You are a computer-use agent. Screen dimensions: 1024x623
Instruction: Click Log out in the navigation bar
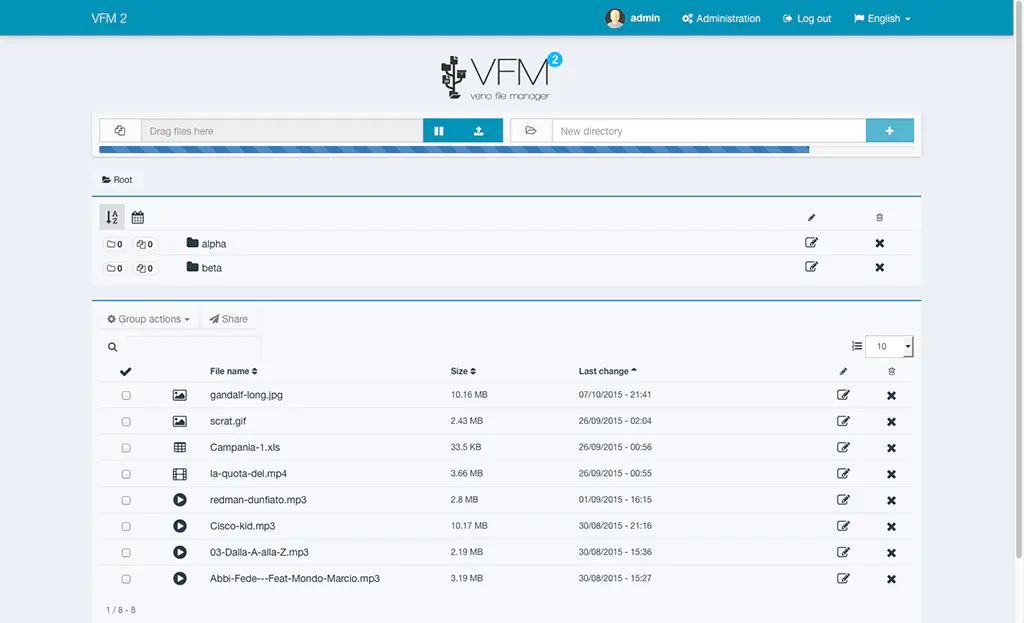[807, 18]
